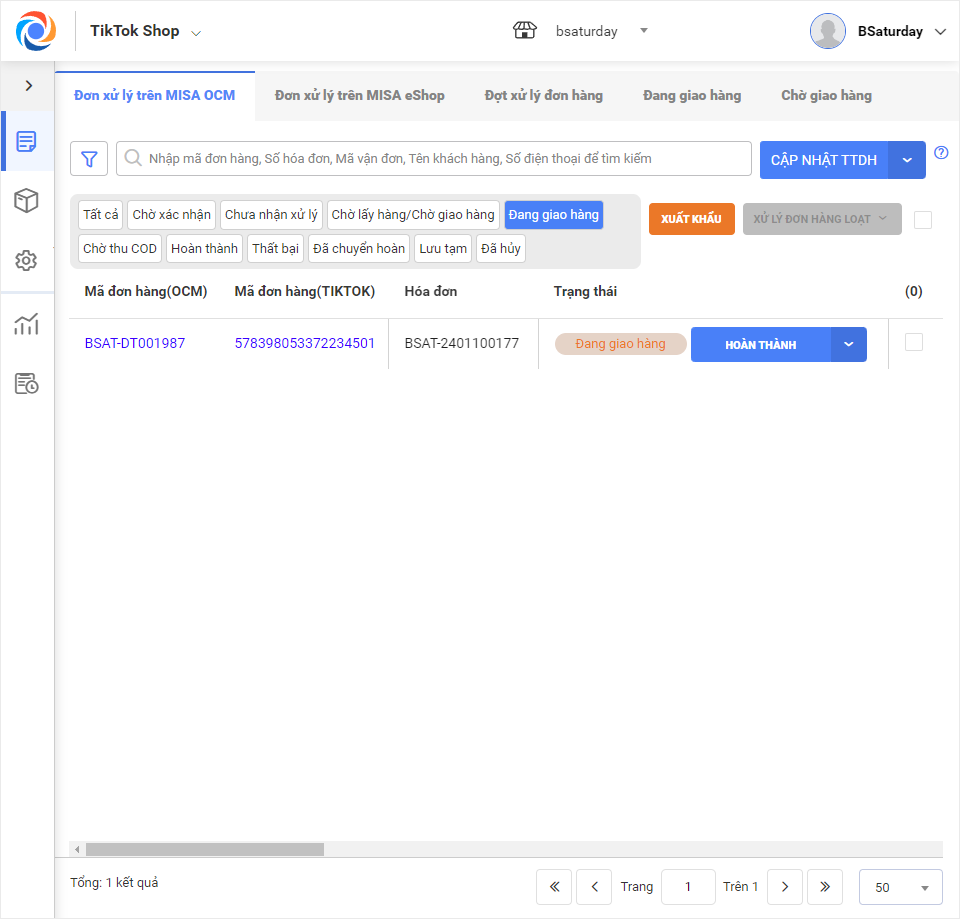Open the orders list sidebar icon
This screenshot has width=960, height=919.
(26, 141)
